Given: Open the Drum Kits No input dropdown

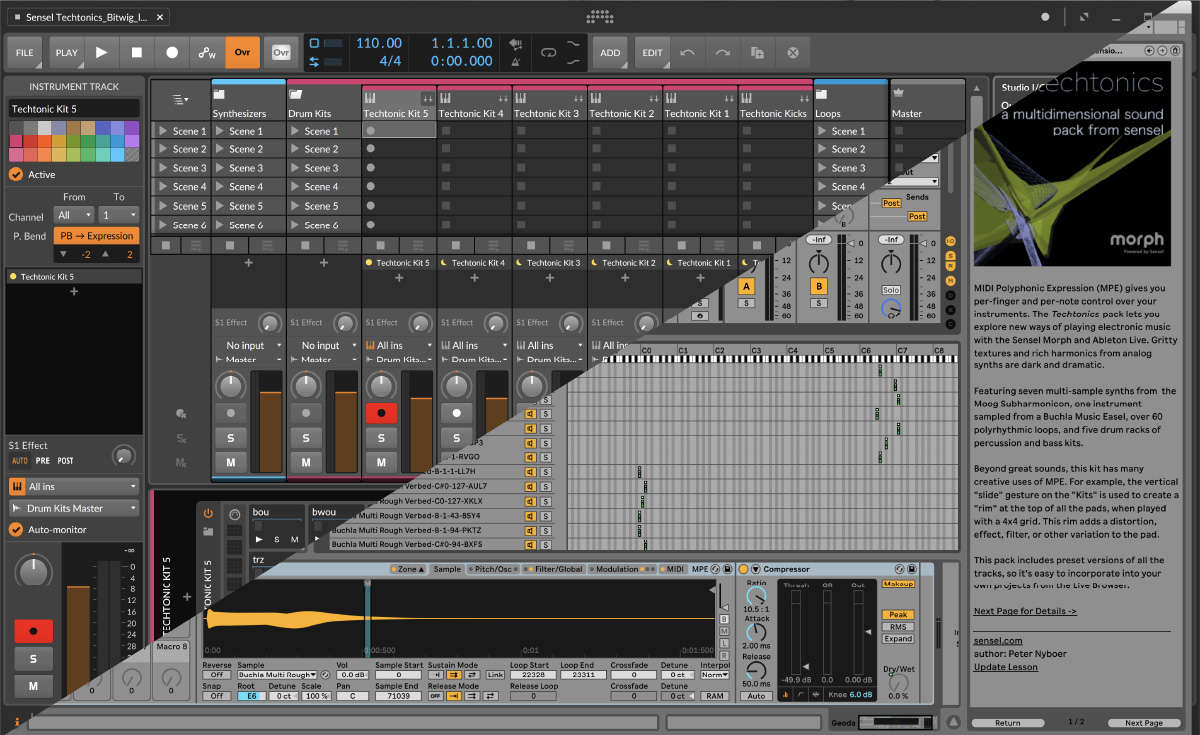Looking at the screenshot, I should (x=324, y=346).
